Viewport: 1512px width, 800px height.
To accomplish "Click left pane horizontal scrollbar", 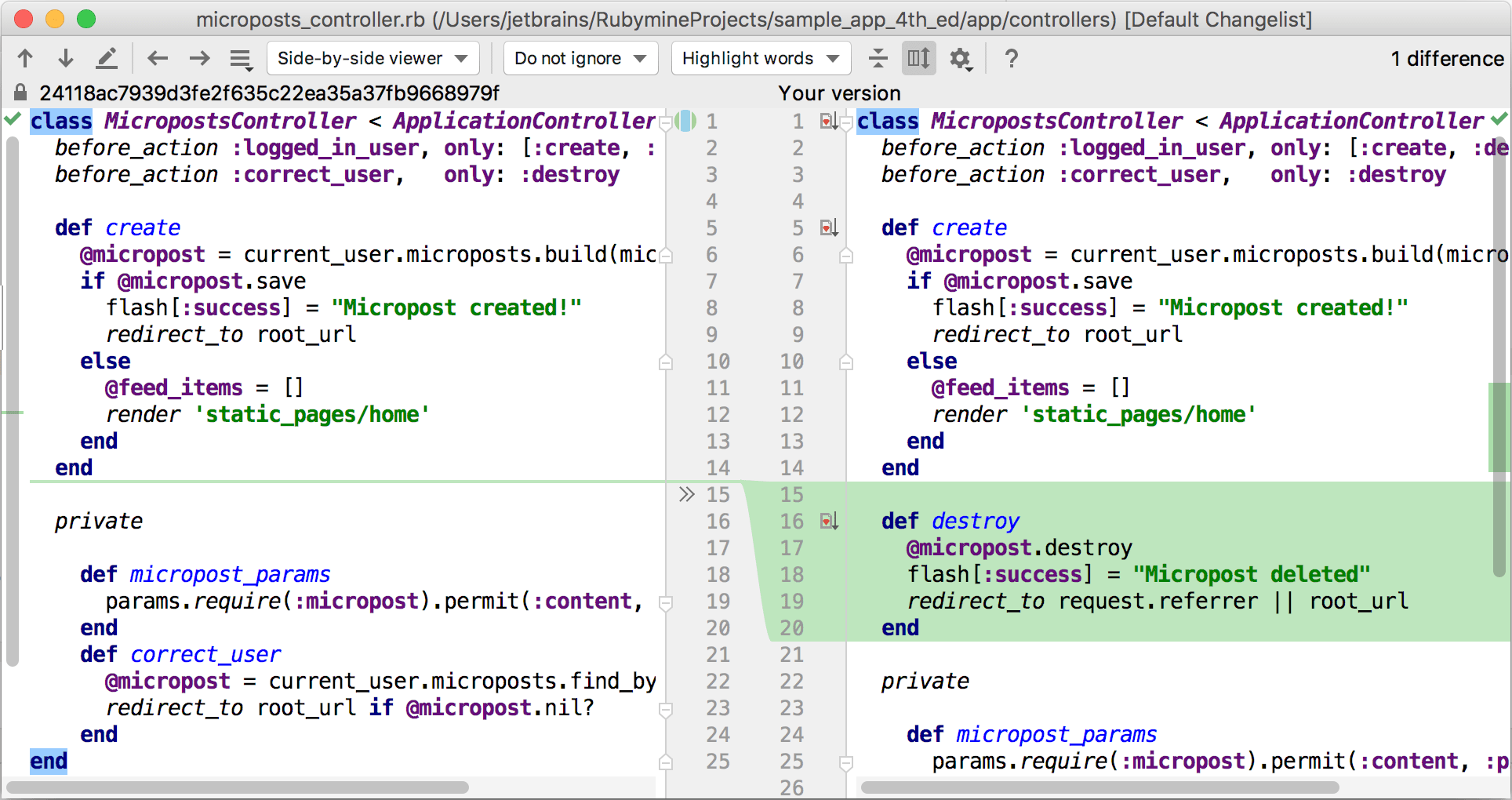I will (x=237, y=787).
